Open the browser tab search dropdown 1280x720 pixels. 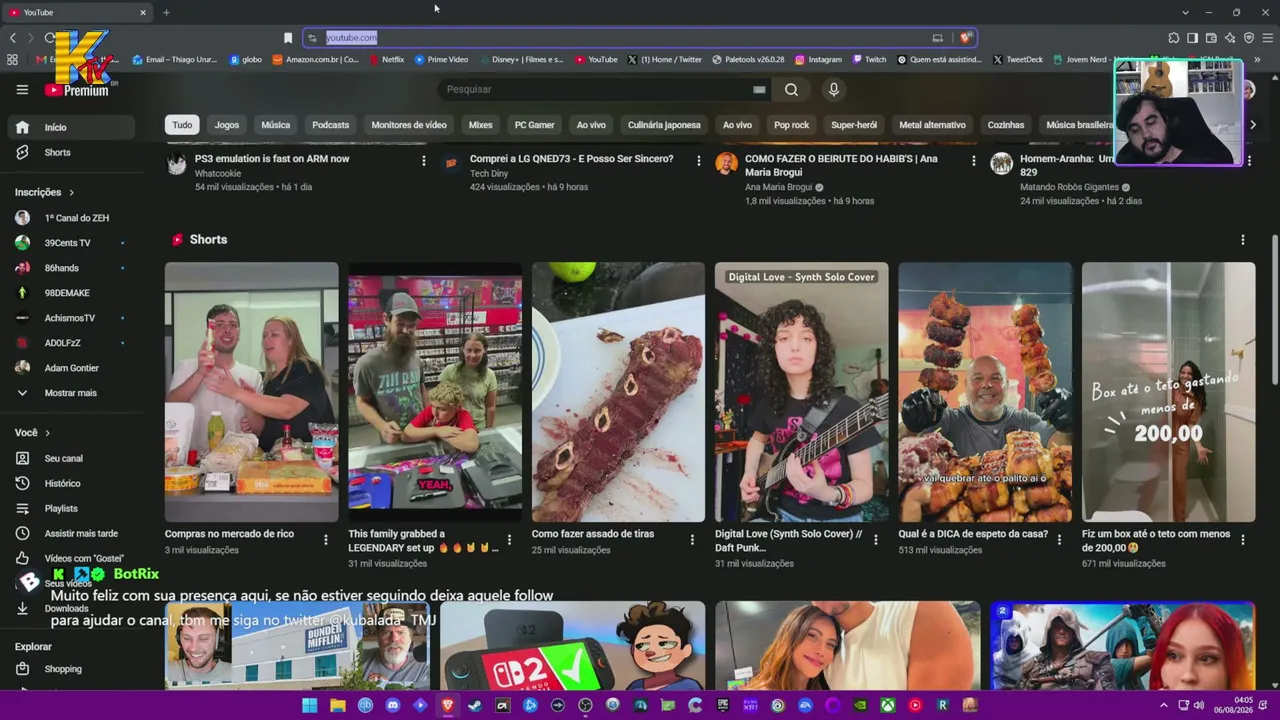[x=1185, y=12]
